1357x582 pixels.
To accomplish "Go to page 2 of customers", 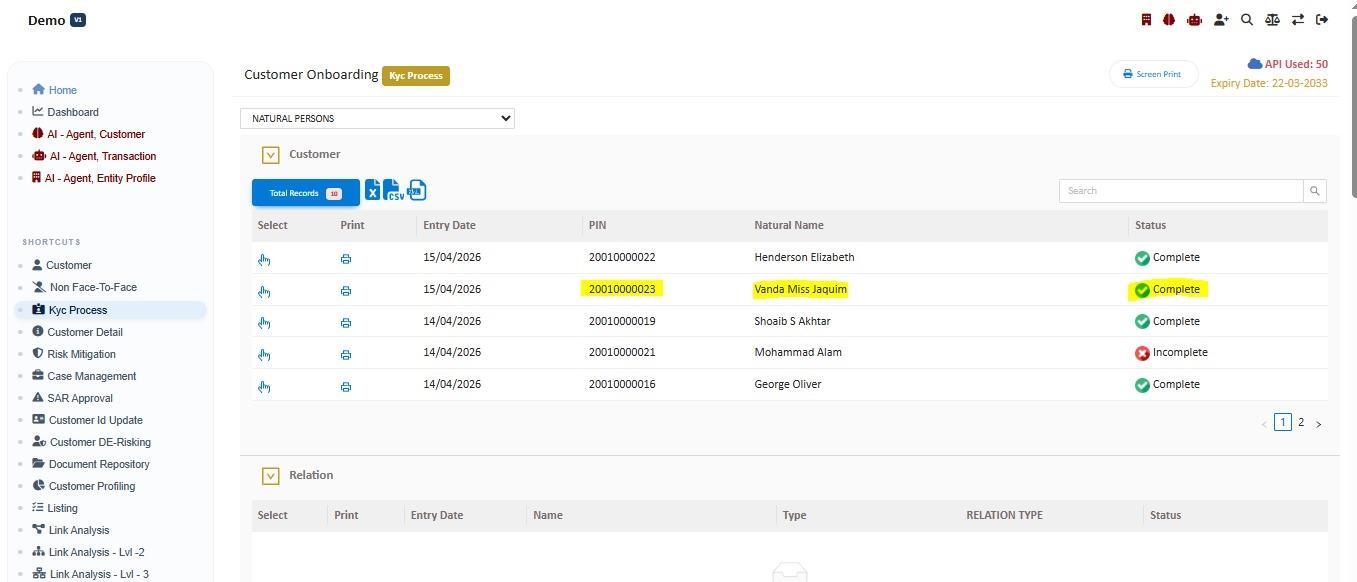I will pos(1301,423).
